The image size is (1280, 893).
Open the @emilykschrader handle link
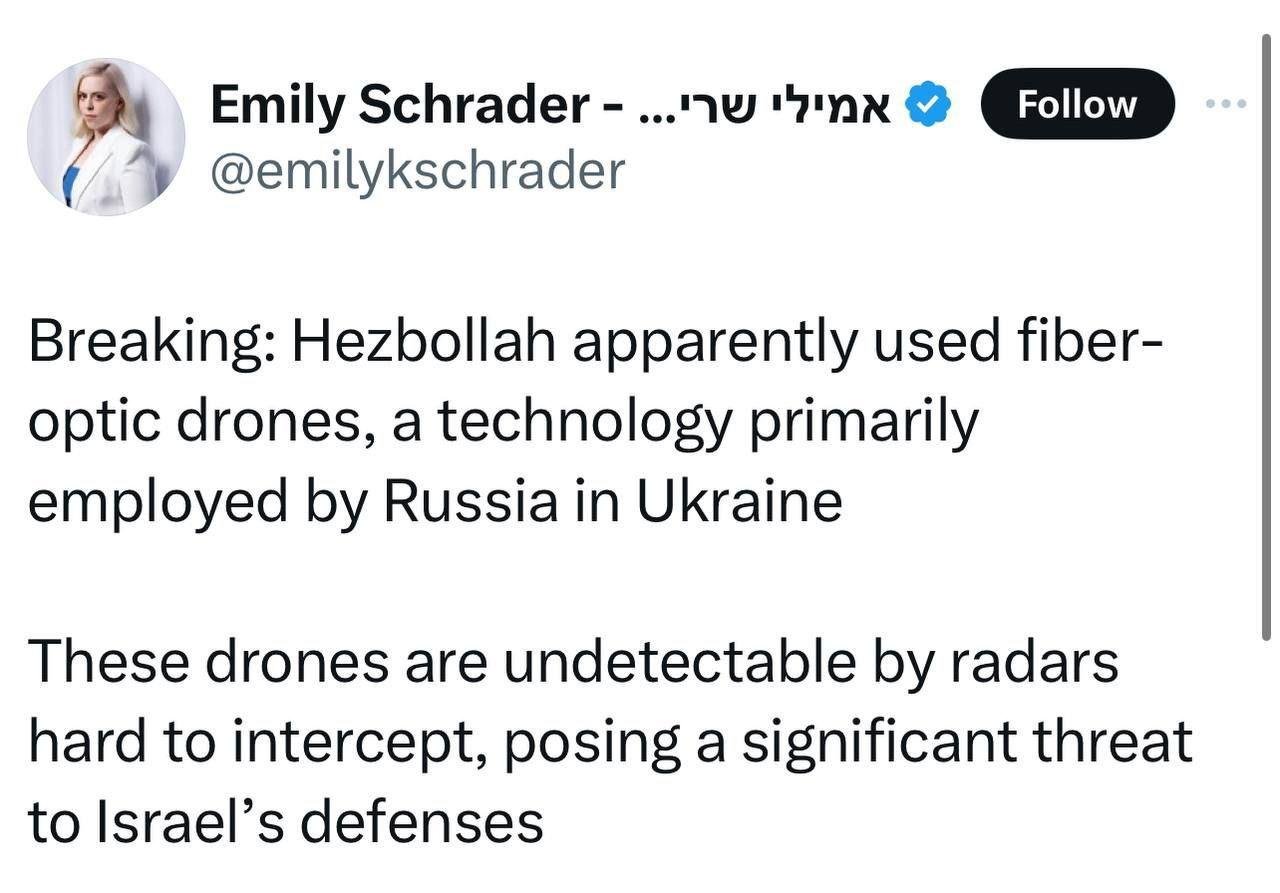[417, 170]
